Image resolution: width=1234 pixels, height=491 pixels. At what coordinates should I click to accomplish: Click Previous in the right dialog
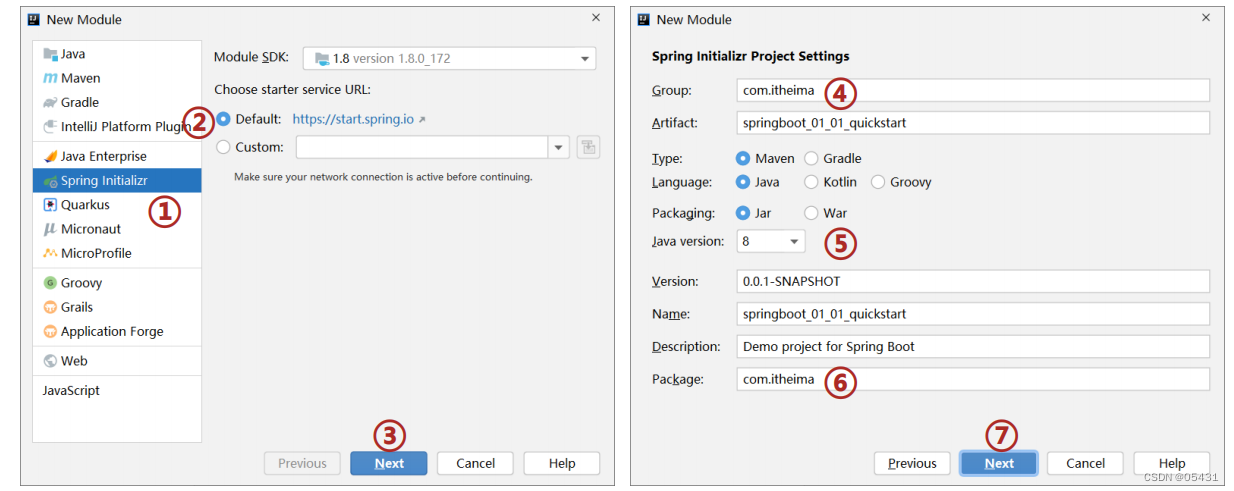point(912,463)
